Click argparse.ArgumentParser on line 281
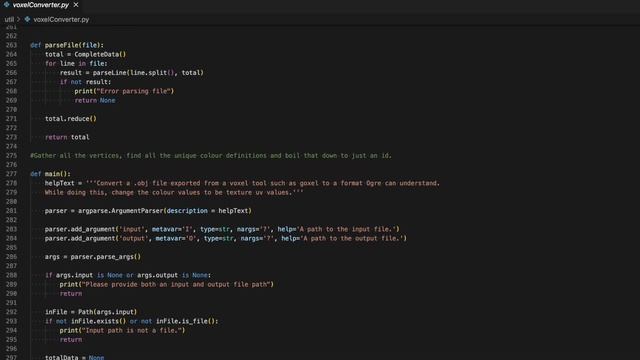Viewport: 640px width, 360px height. [120, 211]
